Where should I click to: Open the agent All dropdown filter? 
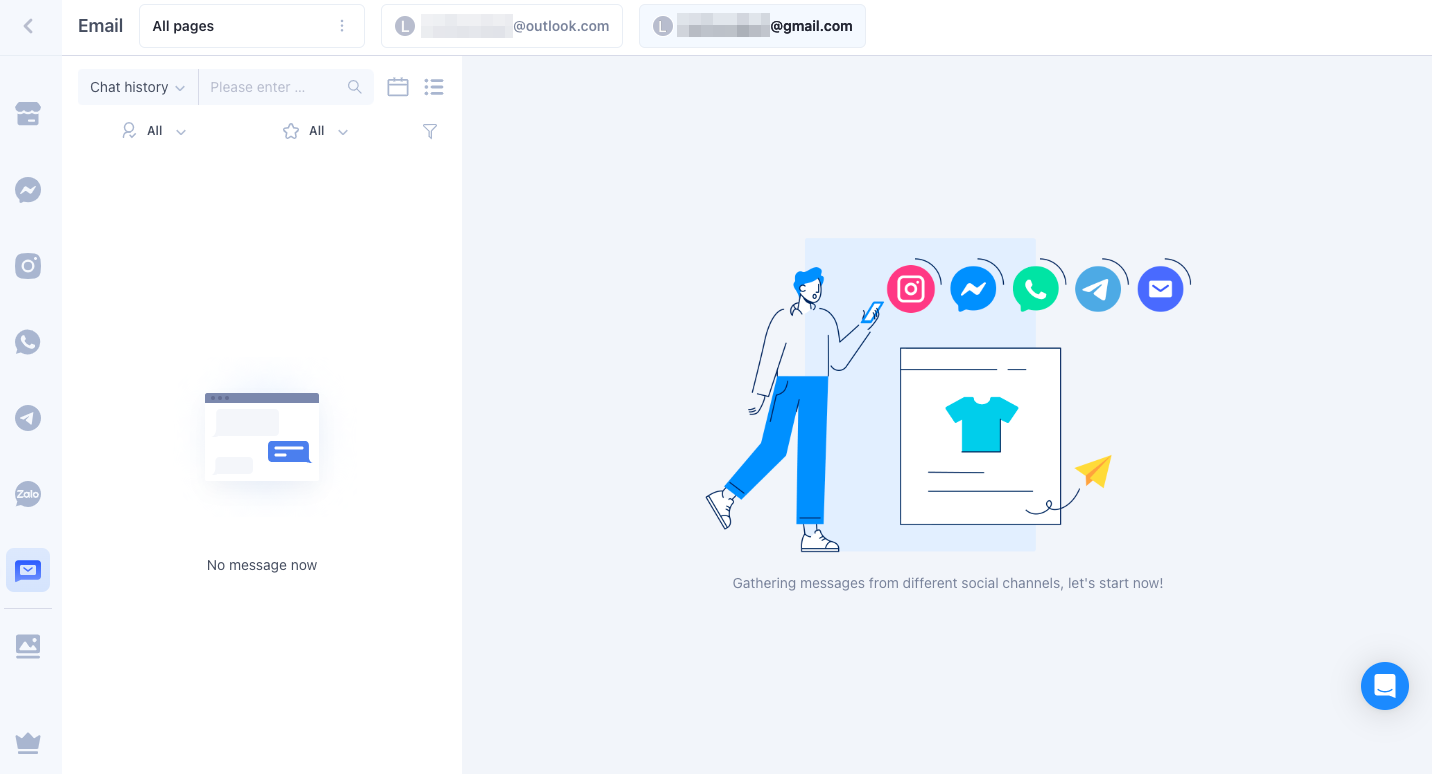[x=154, y=131]
